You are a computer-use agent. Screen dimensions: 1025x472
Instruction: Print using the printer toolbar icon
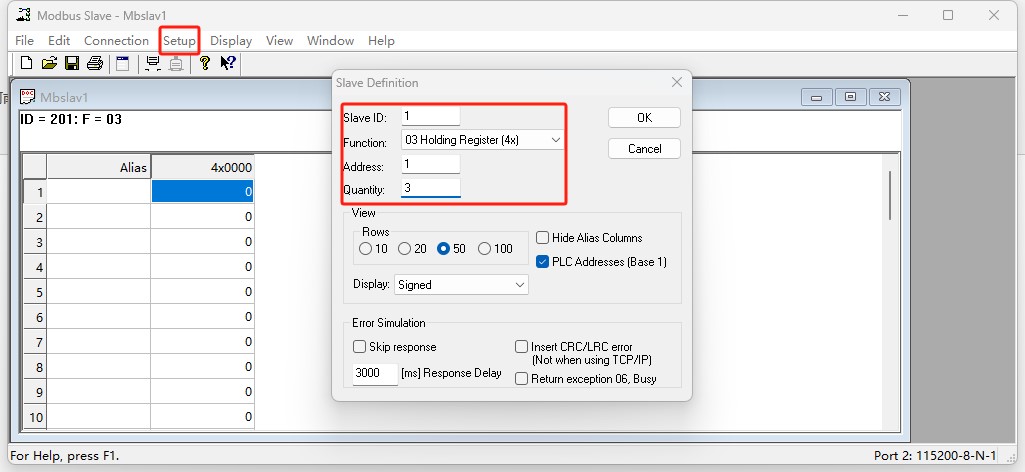pos(95,63)
